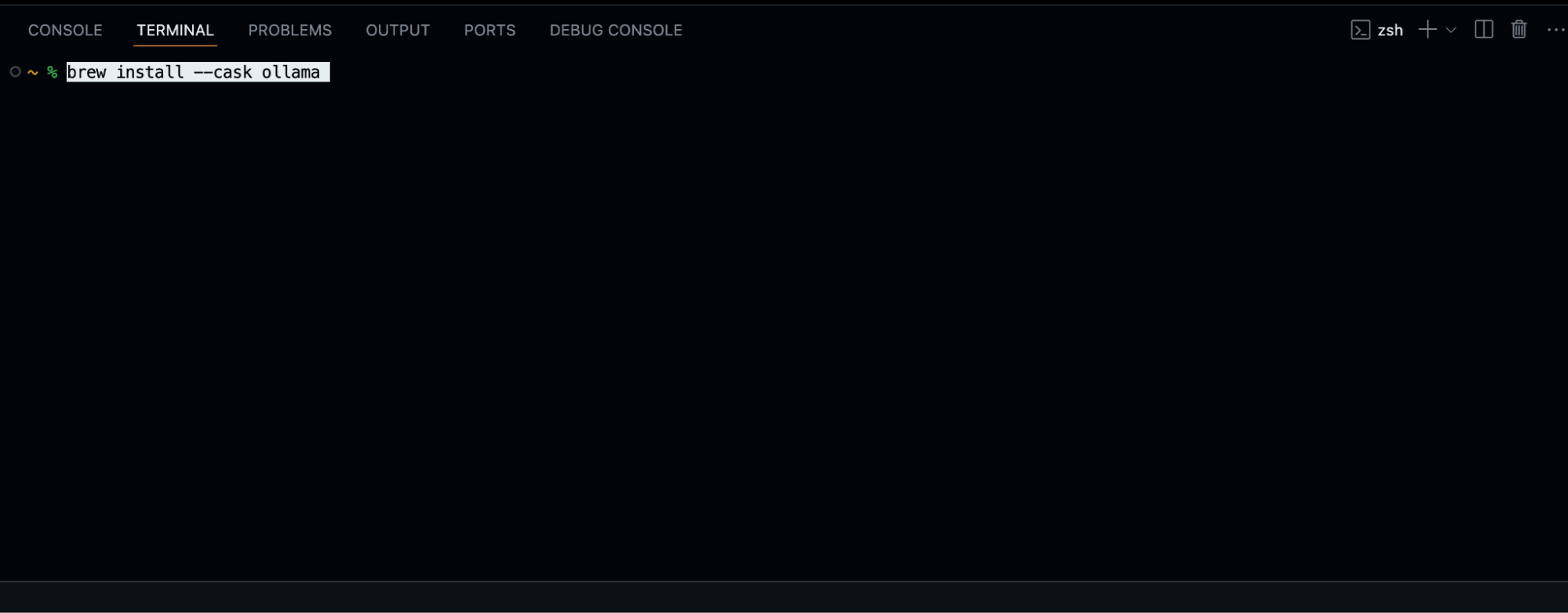Expand the launch profile chevron dropdown
This screenshot has width=1568, height=613.
[1451, 30]
